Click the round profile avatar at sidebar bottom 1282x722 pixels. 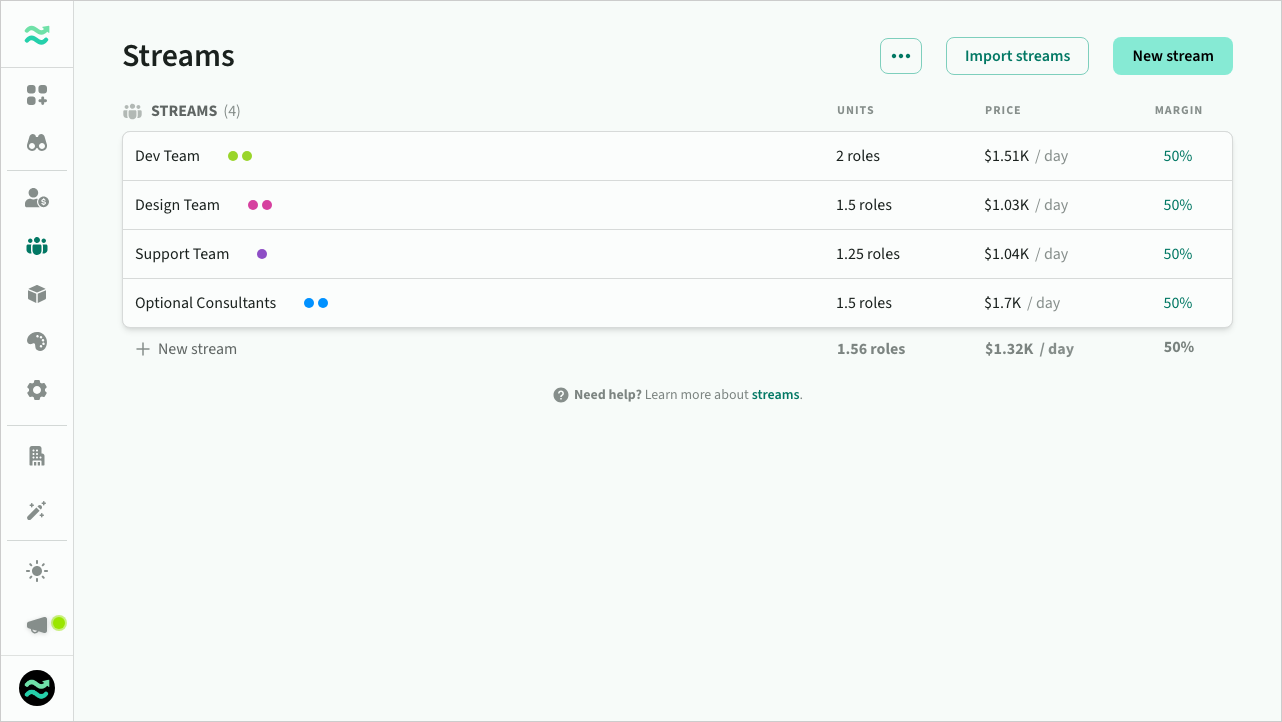pos(37,688)
